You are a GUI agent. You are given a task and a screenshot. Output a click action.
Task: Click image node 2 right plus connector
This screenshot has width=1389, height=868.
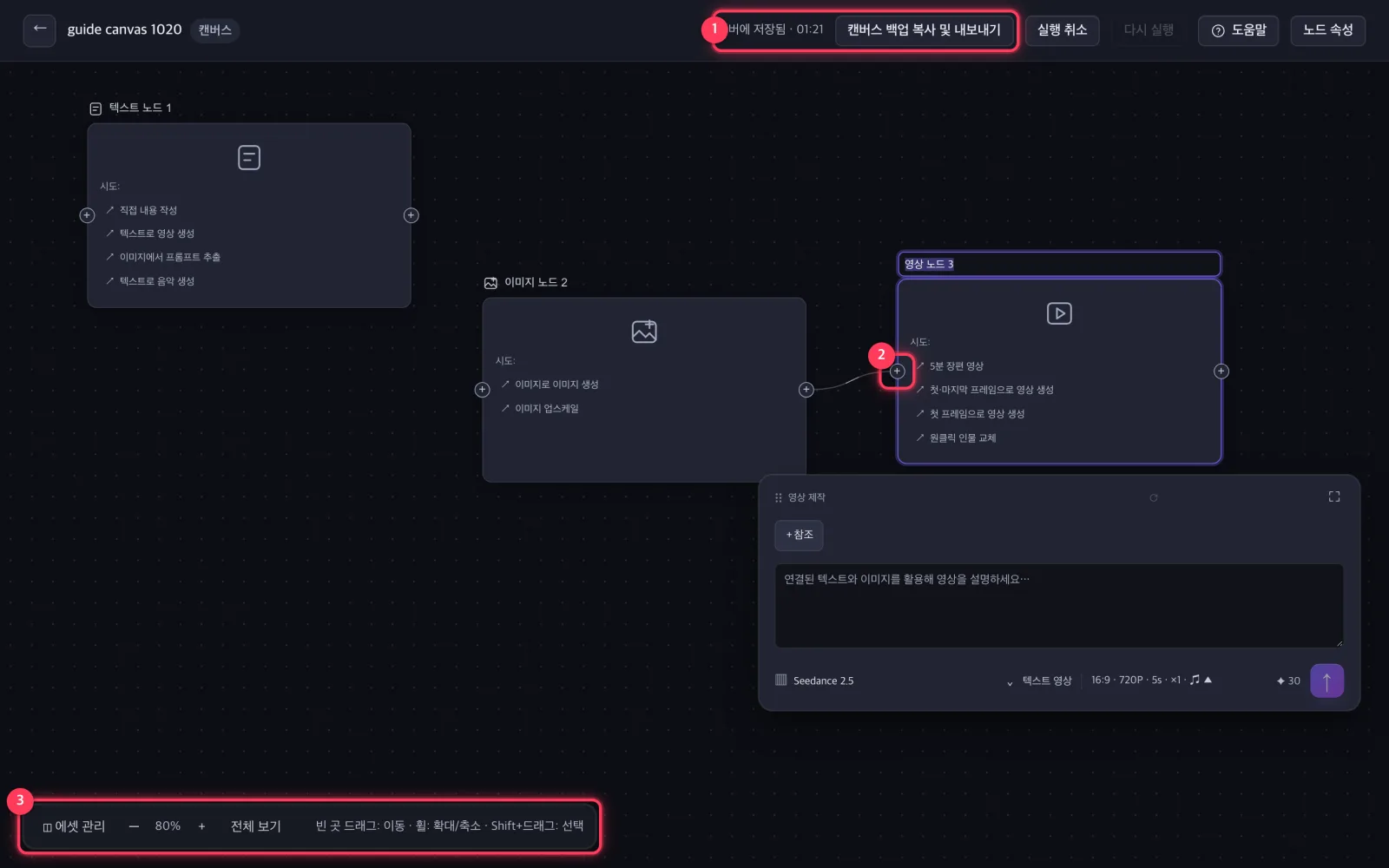click(806, 390)
